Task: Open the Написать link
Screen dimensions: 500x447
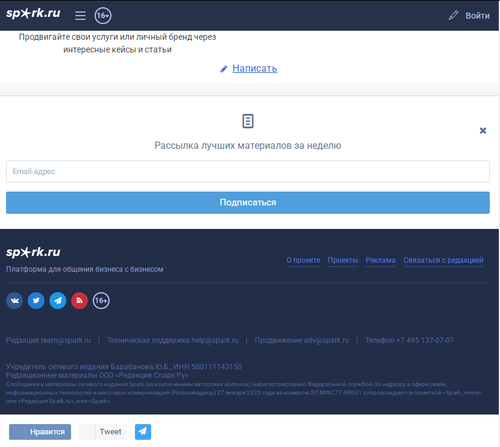Action: (x=255, y=68)
